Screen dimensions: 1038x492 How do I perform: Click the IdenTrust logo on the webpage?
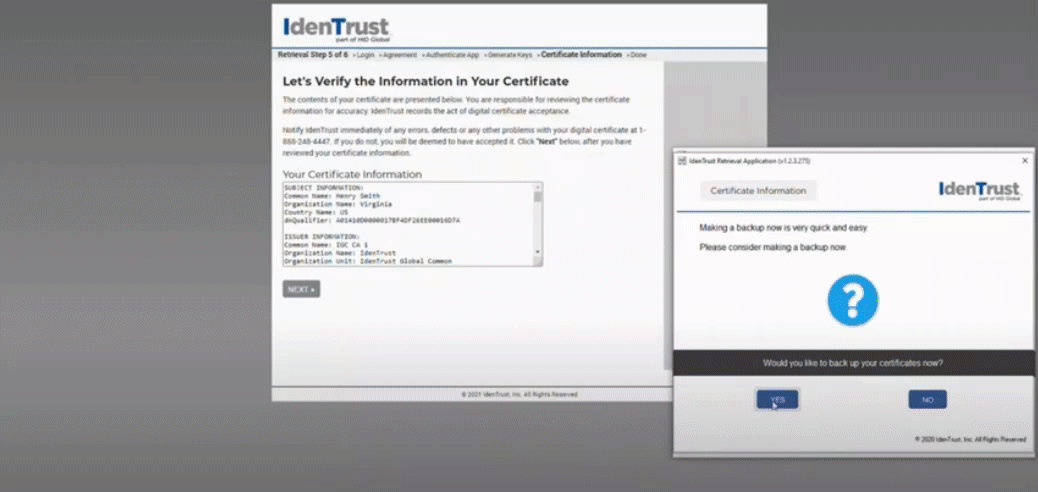tap(337, 28)
